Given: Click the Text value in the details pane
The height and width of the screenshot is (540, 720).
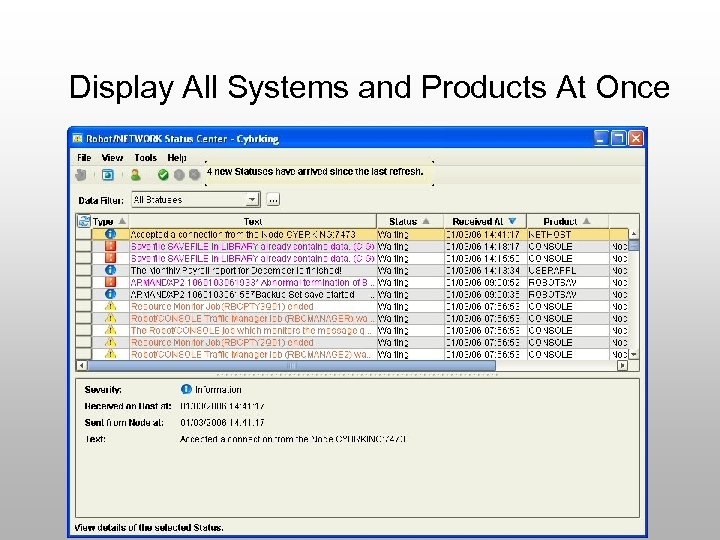Looking at the screenshot, I should (293, 439).
